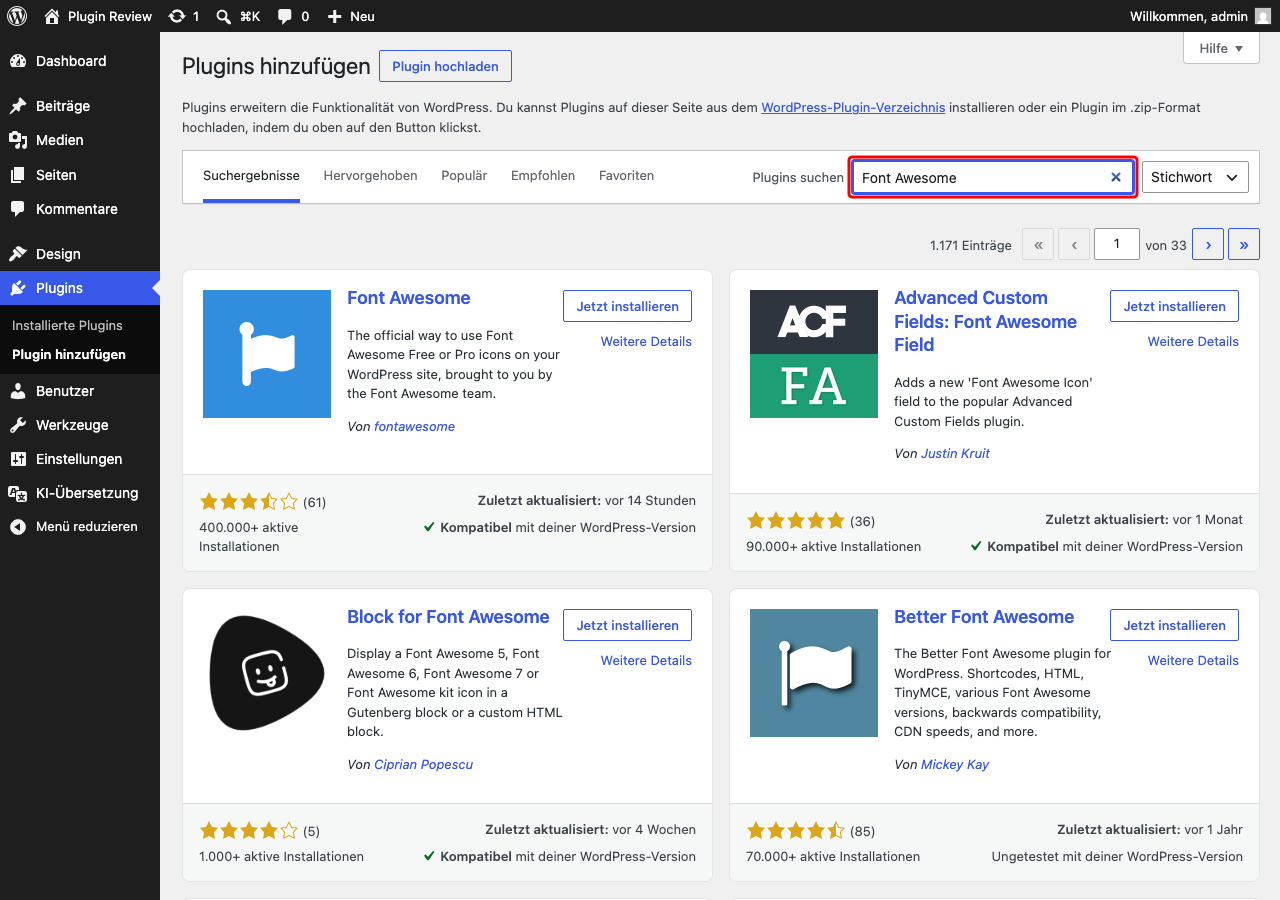Screen dimensions: 1280x900
Task: Visit the Plugin Review site home
Action: [98, 16]
